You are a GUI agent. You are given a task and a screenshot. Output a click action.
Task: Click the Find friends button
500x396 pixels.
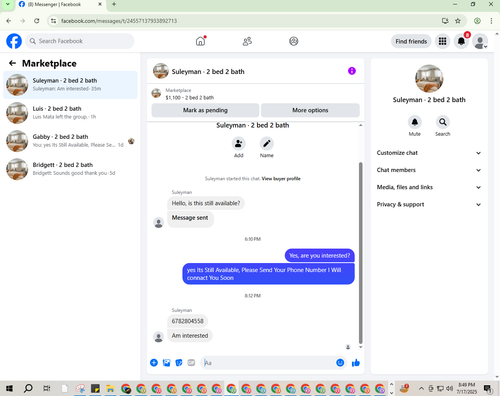coord(411,41)
